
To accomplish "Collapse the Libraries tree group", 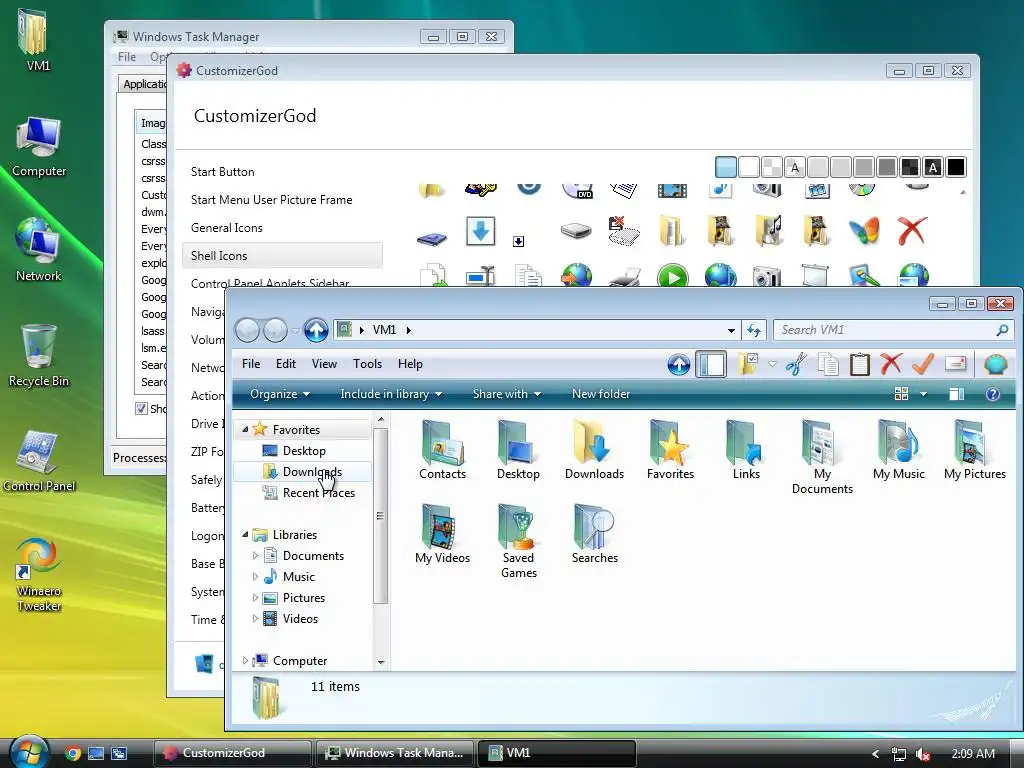I will [246, 535].
